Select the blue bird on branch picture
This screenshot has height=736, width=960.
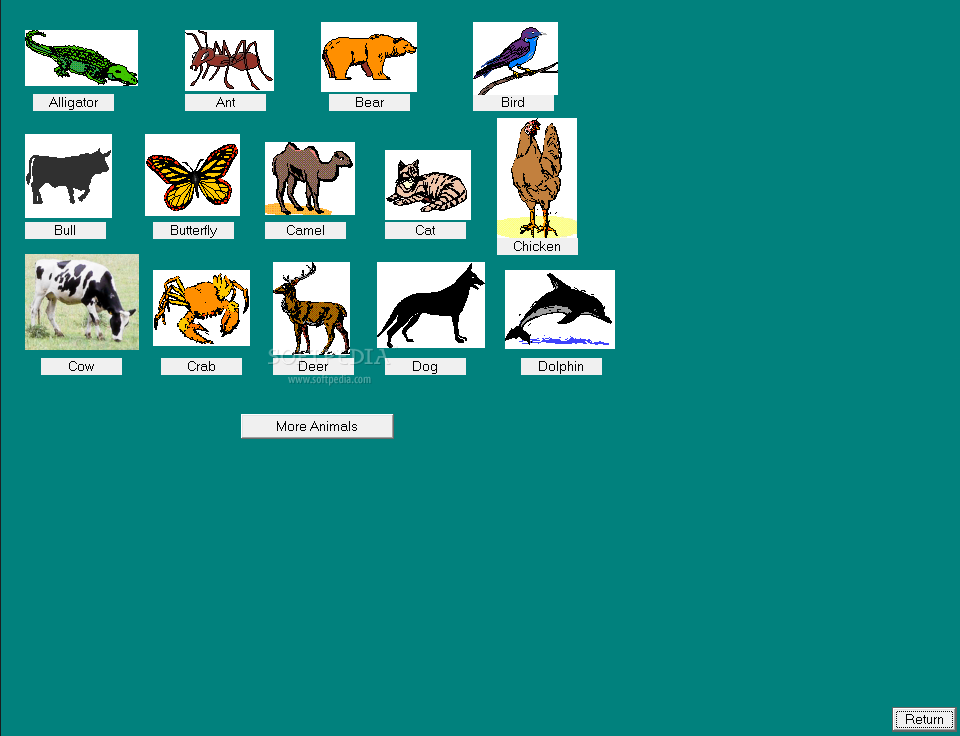(x=516, y=58)
